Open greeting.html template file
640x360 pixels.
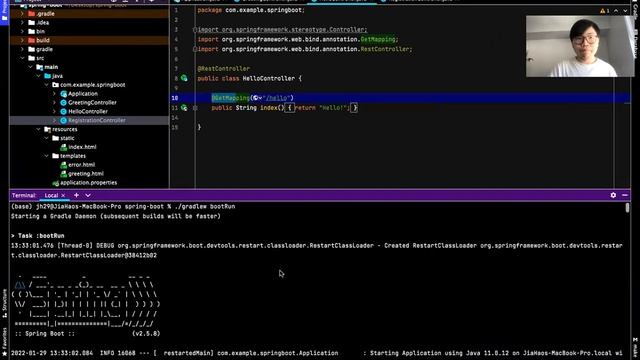point(86,174)
